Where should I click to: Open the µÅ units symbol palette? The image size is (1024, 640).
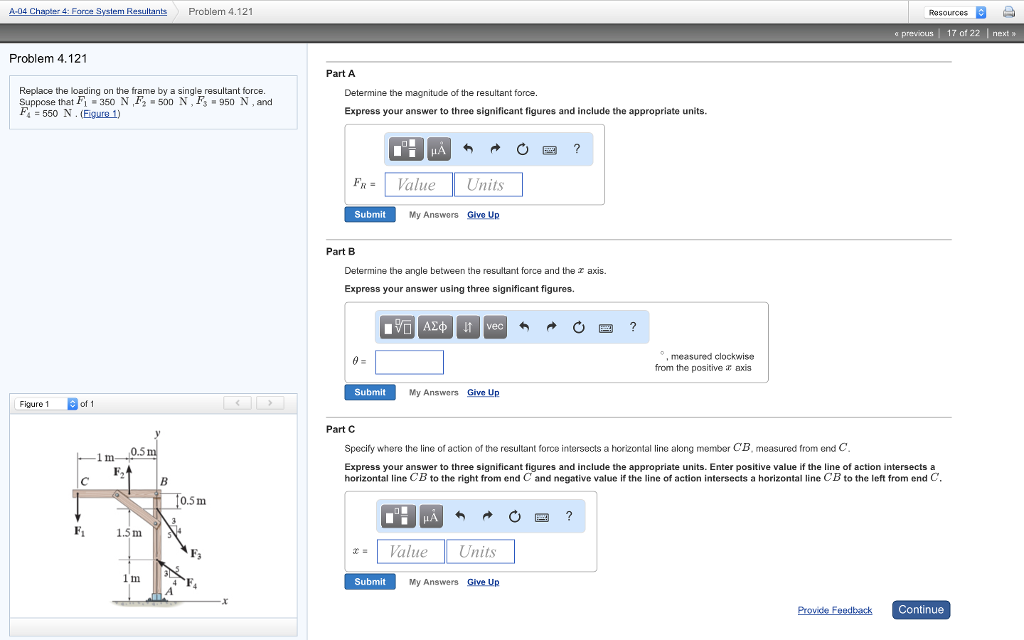438,149
